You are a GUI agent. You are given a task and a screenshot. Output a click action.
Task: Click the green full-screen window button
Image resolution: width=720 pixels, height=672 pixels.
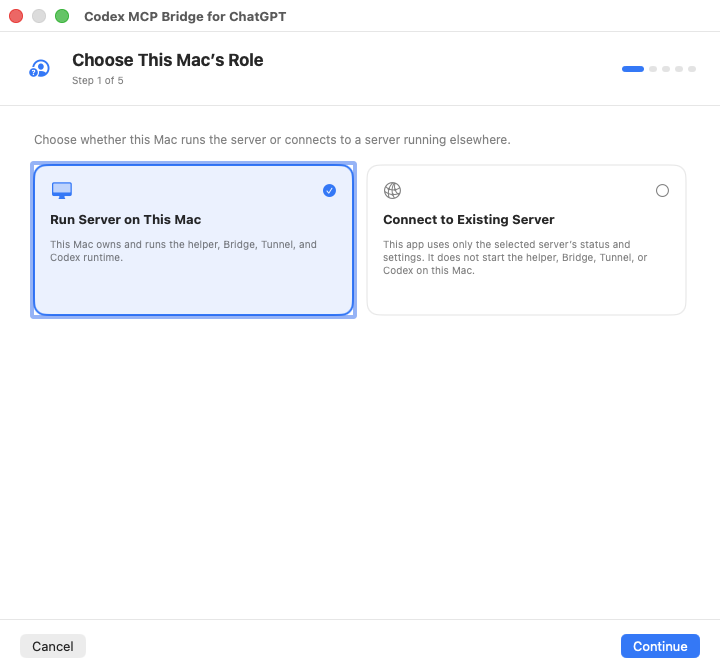62,16
